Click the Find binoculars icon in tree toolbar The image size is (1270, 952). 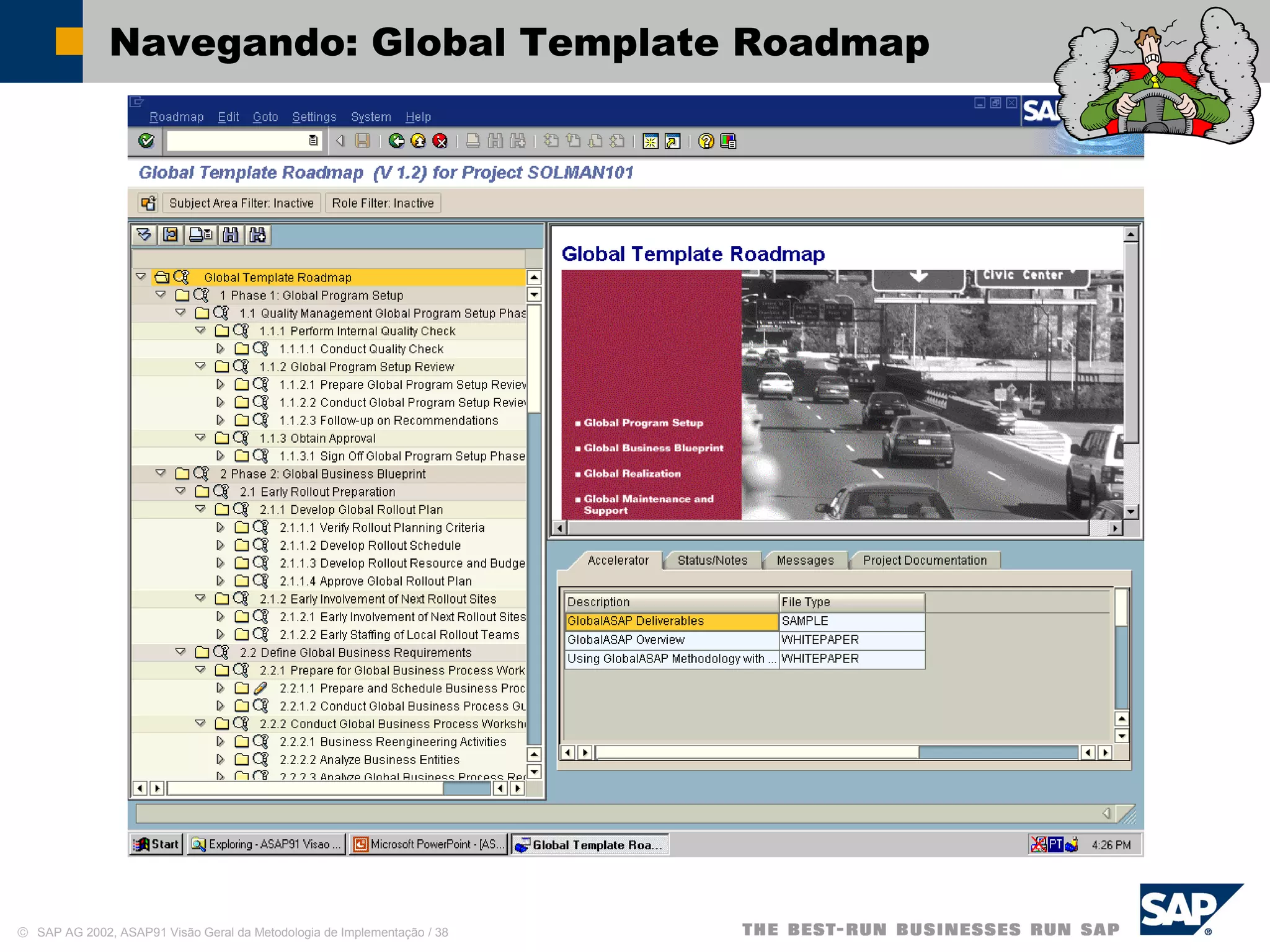click(x=231, y=235)
